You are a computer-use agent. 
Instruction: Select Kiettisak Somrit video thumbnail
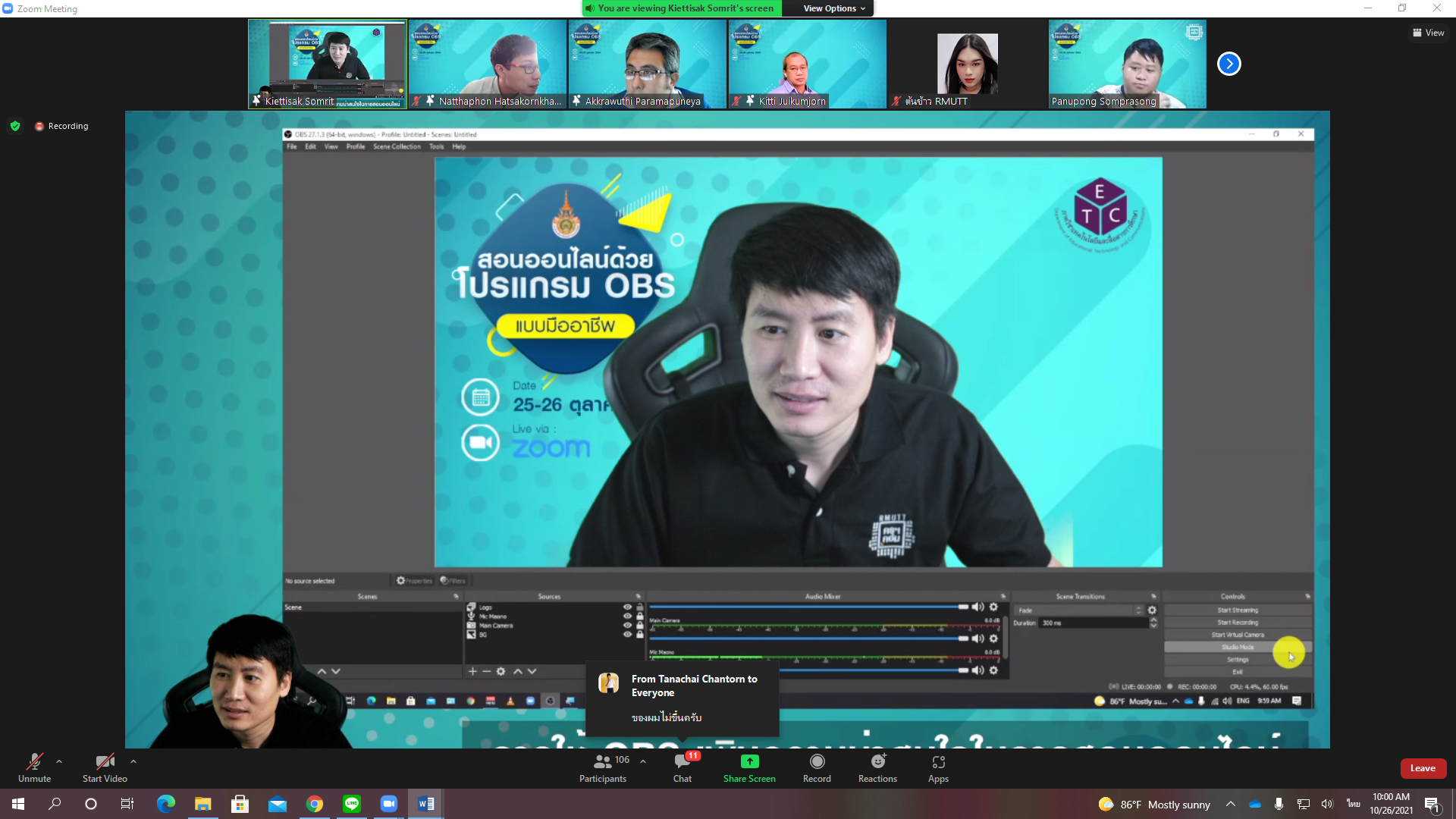[x=328, y=64]
